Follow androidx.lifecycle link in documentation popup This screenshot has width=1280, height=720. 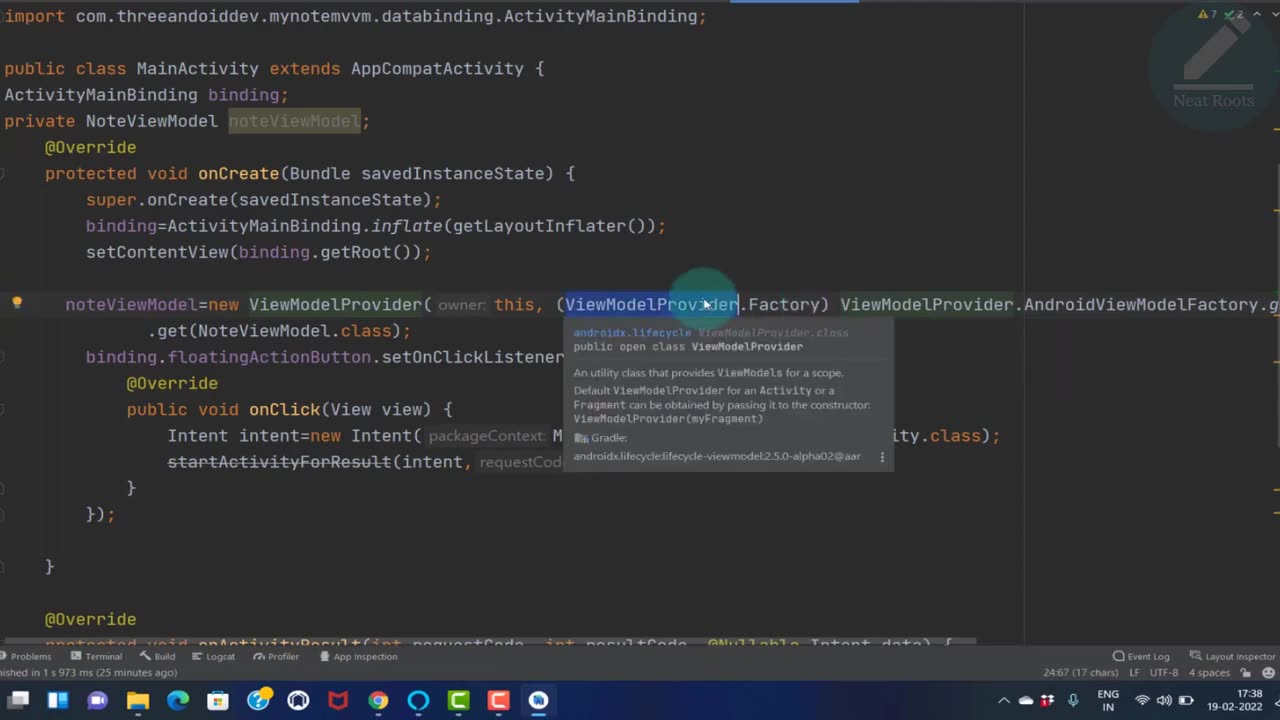tap(631, 333)
